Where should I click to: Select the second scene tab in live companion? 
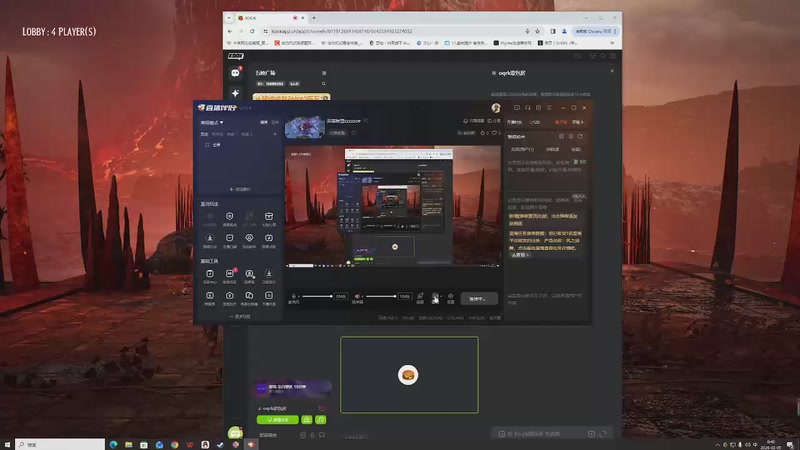pyautogui.click(x=217, y=134)
